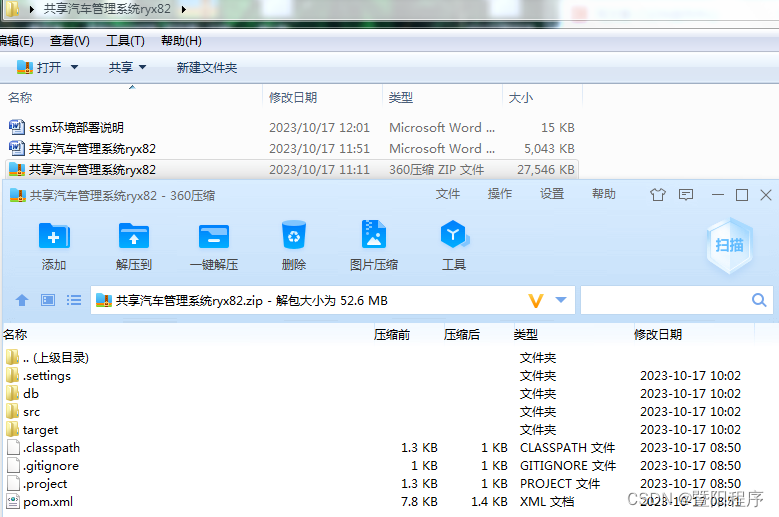Expand the 共享 dropdown in Explorer toolbar

point(143,67)
